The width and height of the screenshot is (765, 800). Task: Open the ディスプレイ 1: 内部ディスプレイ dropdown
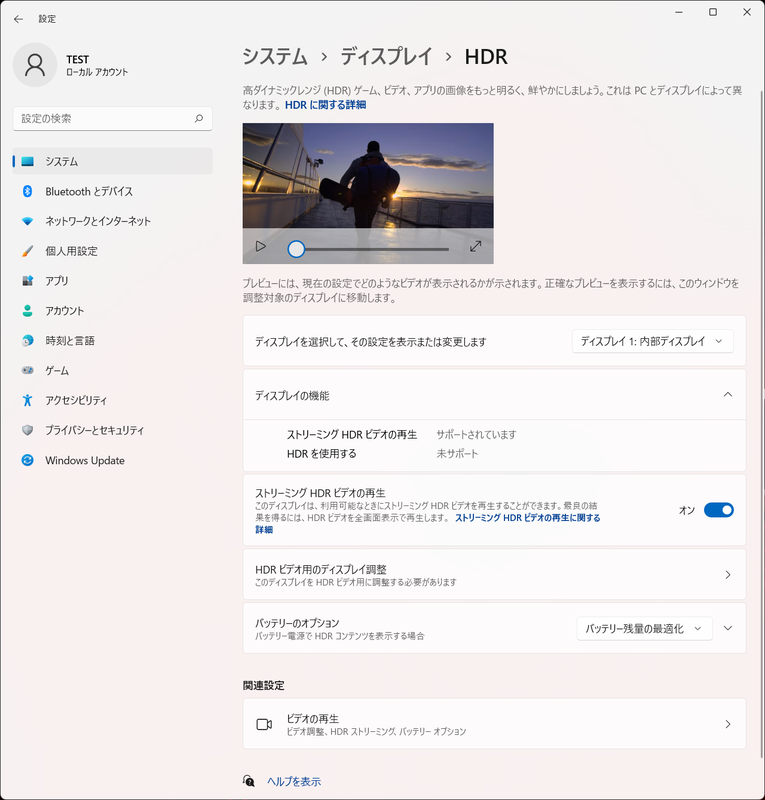[x=652, y=341]
